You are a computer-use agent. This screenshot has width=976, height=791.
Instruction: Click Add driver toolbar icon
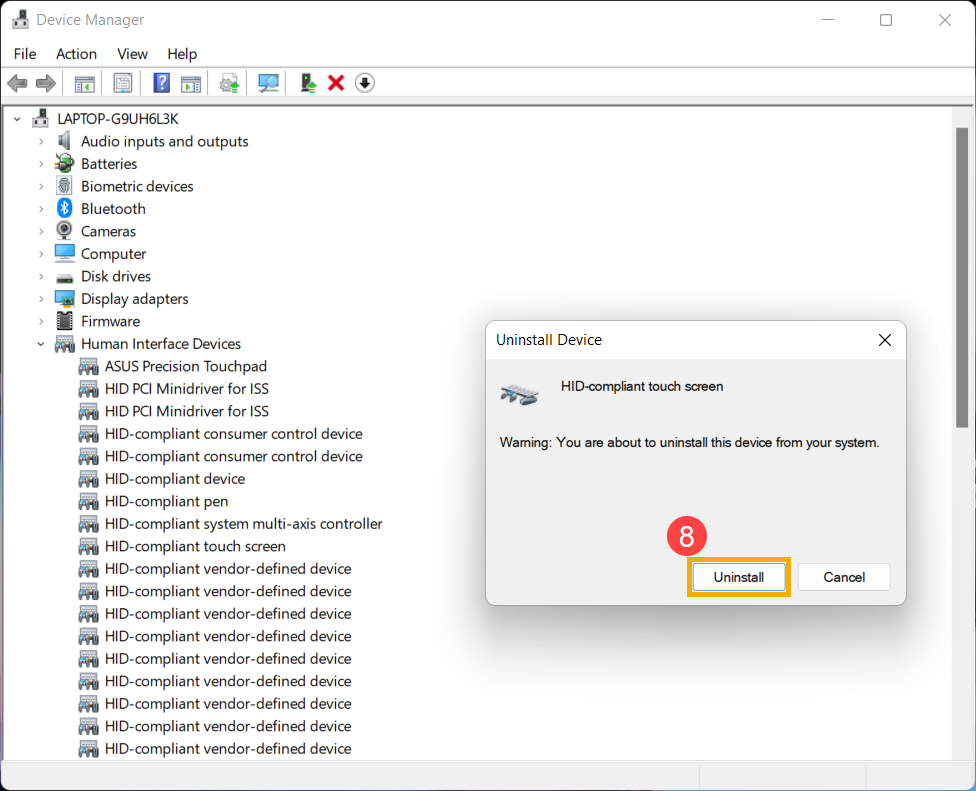[x=308, y=83]
